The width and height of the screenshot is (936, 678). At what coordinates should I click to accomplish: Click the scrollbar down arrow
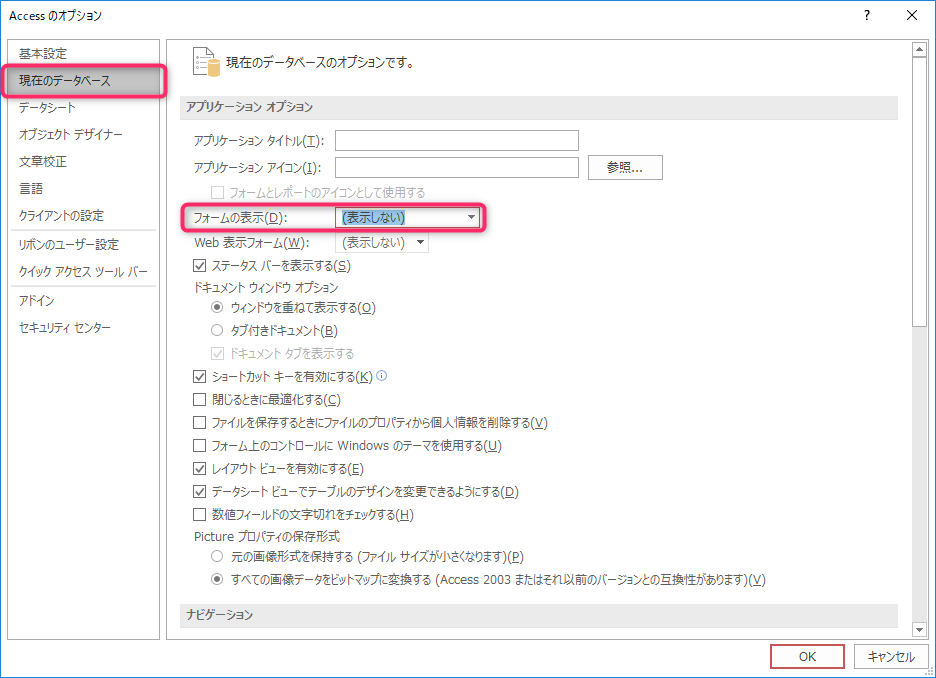[x=919, y=629]
